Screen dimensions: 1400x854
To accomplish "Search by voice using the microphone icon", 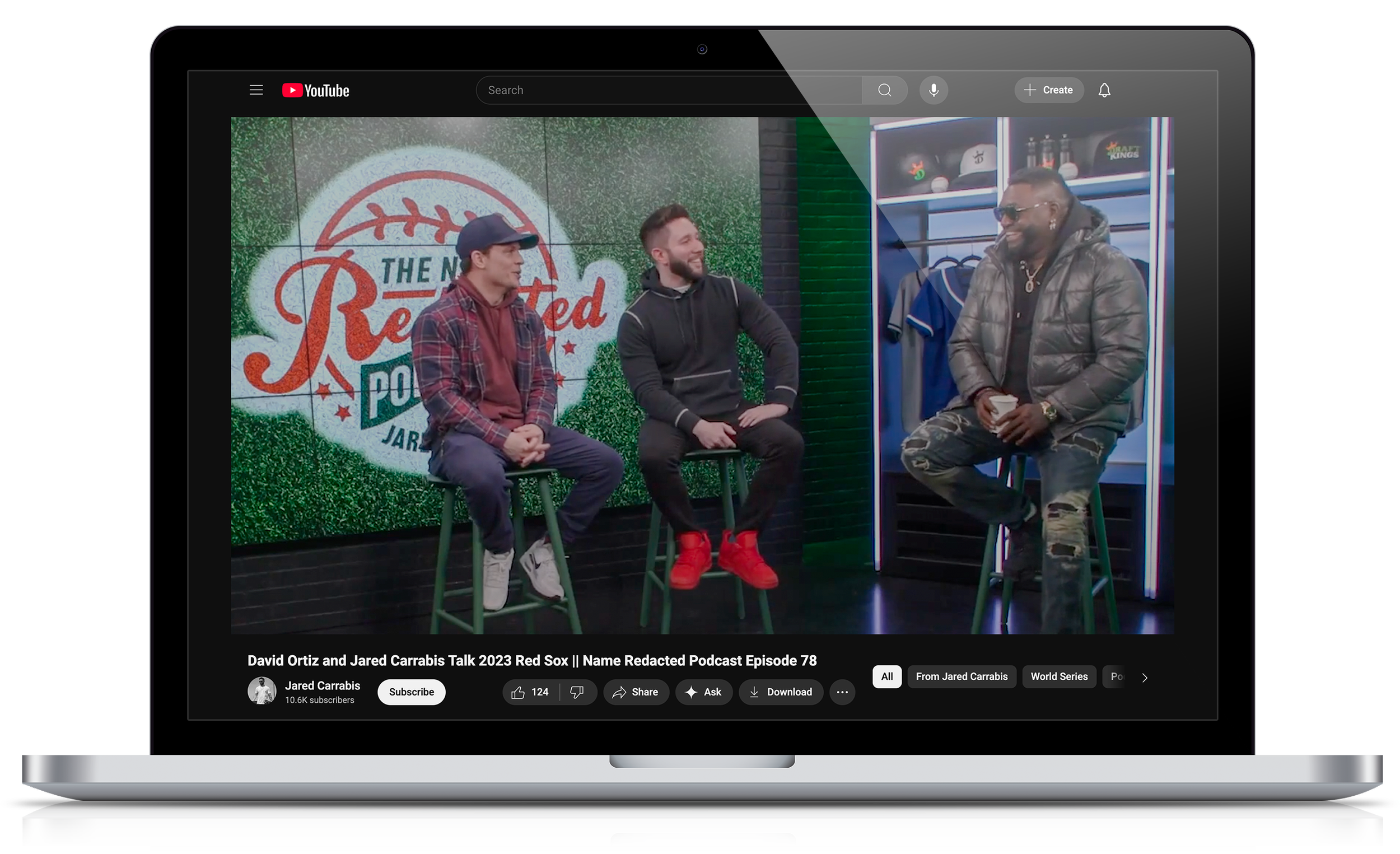I will pos(934,90).
